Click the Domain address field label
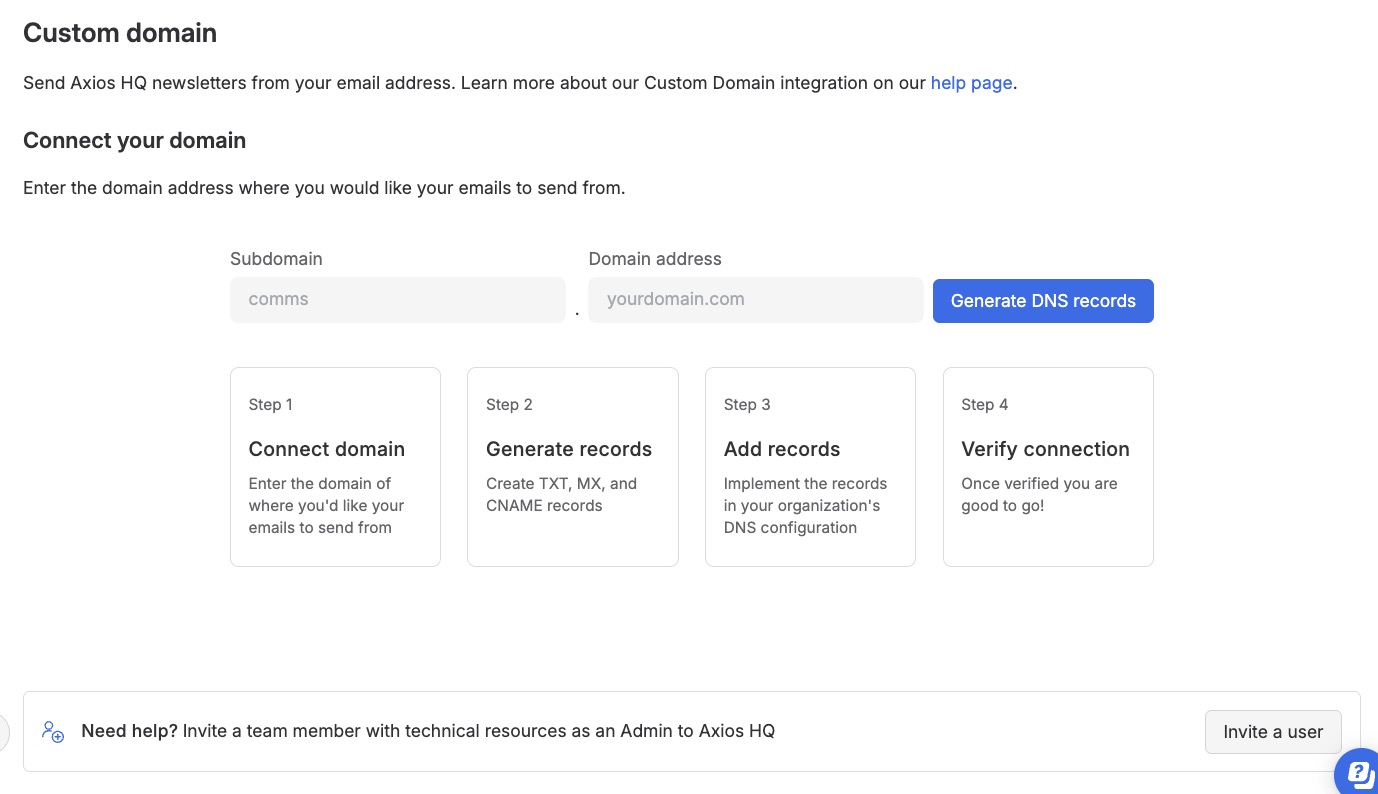This screenshot has width=1378, height=794. 655,259
